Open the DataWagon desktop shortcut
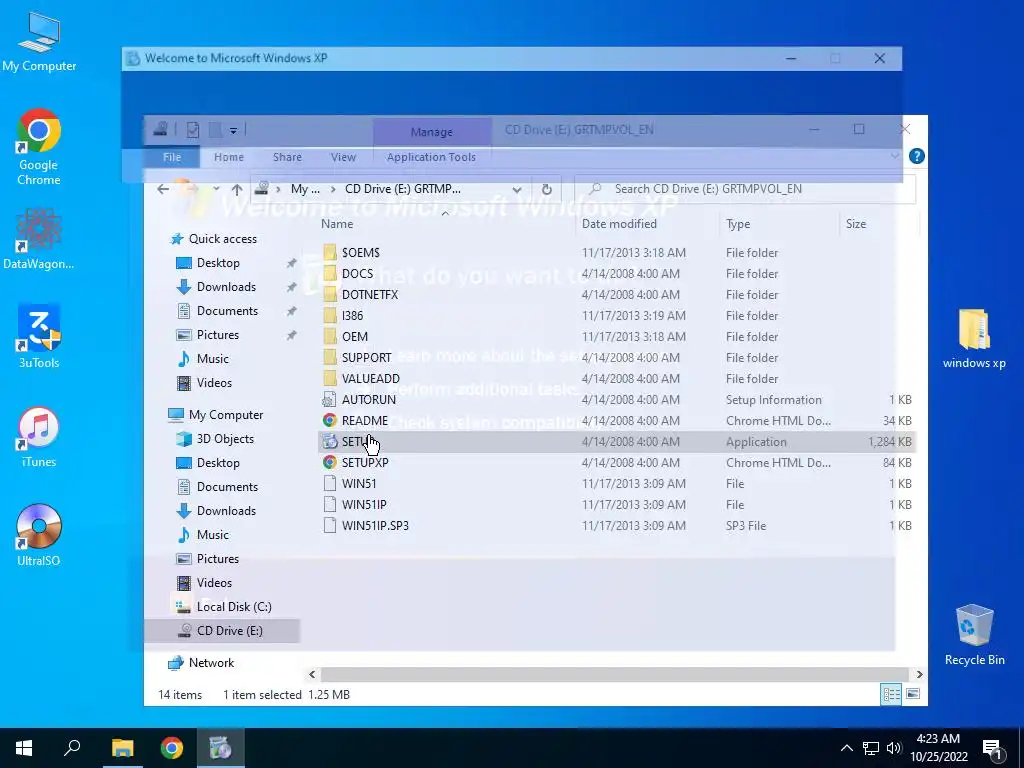Viewport: 1024px width, 768px height. tap(39, 238)
